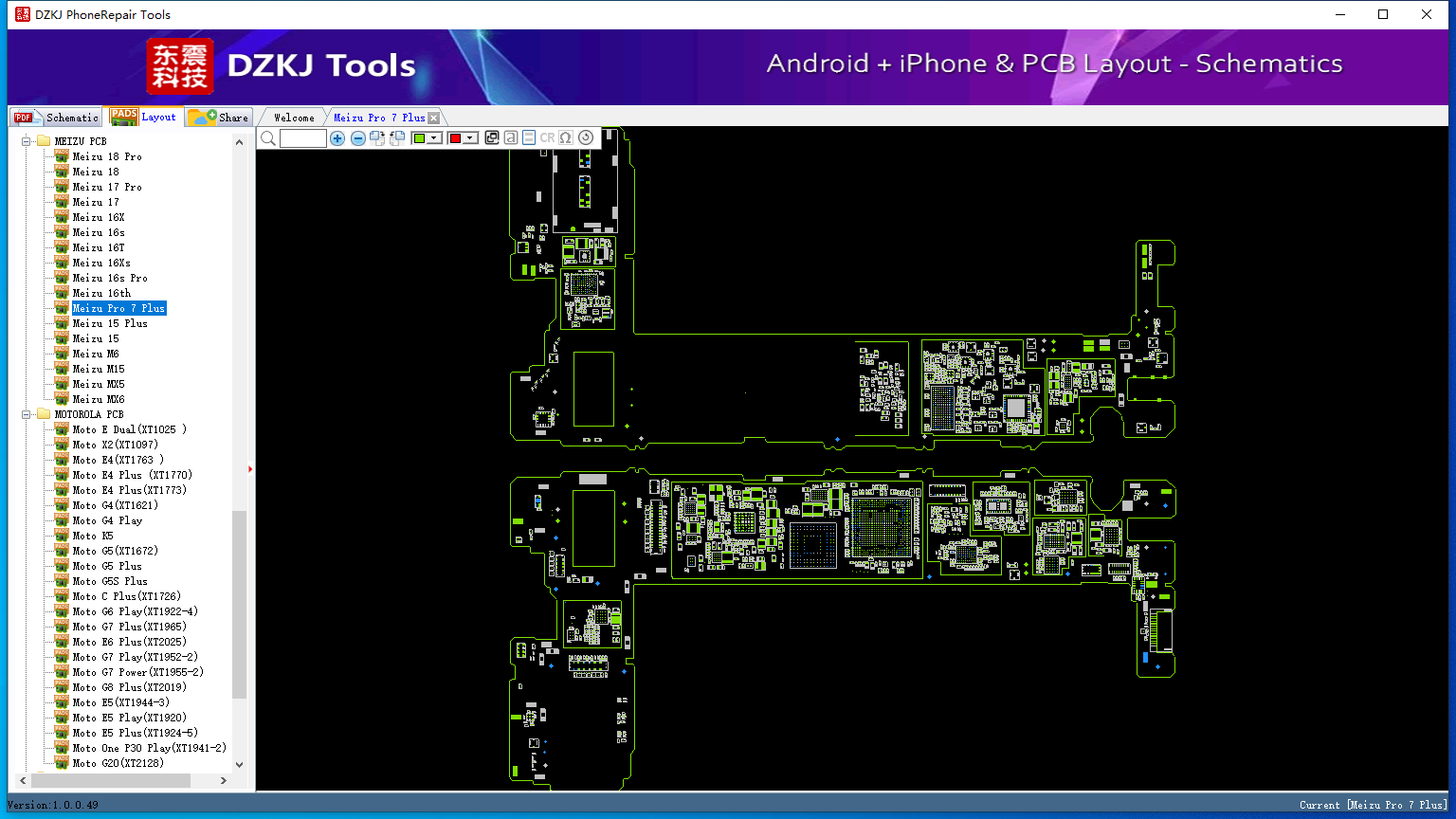Click the blue horizontal lines toolbar icon
The image size is (1456, 819).
click(x=529, y=138)
